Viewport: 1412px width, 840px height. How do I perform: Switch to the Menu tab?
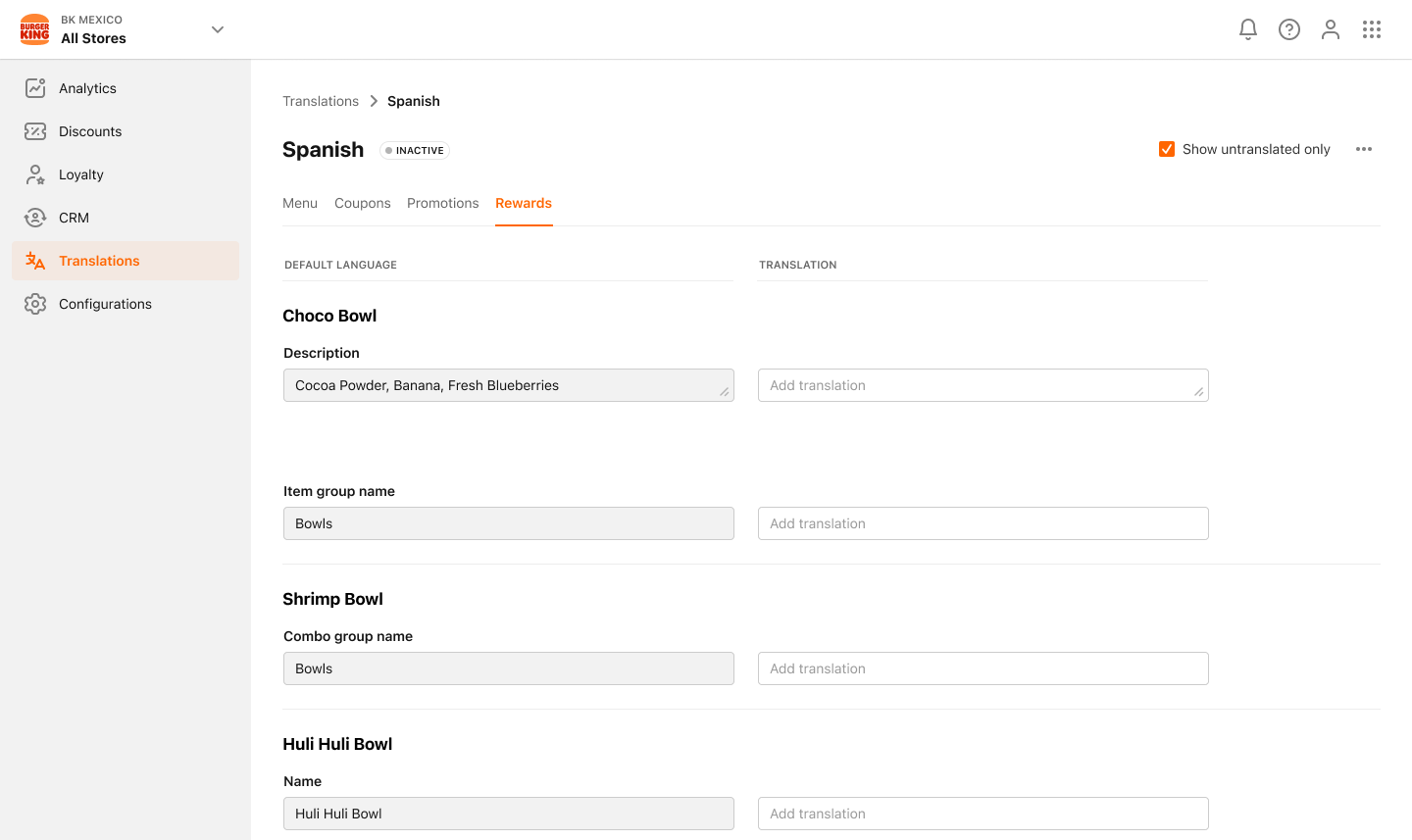(300, 203)
